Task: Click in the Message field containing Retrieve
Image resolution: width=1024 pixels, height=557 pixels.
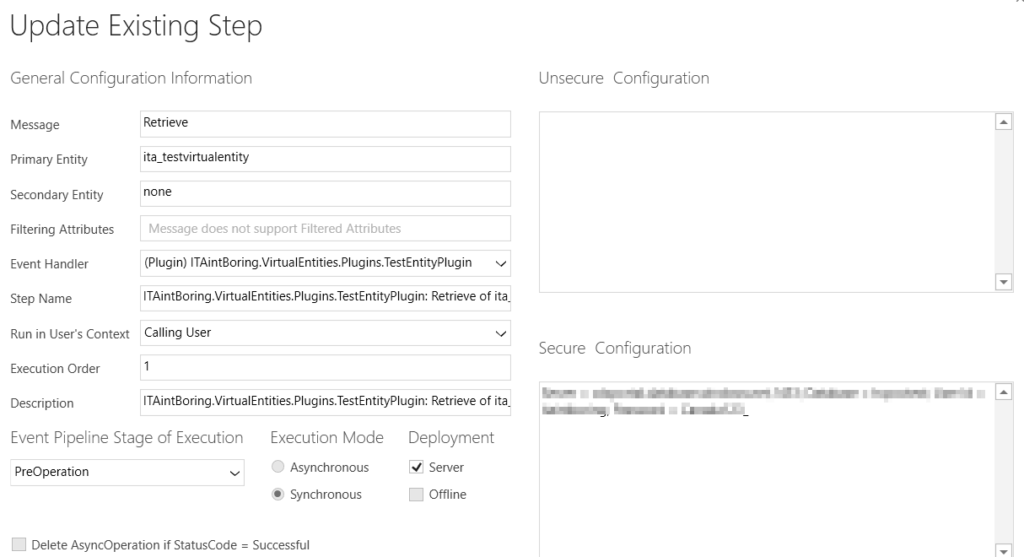Action: [x=325, y=124]
